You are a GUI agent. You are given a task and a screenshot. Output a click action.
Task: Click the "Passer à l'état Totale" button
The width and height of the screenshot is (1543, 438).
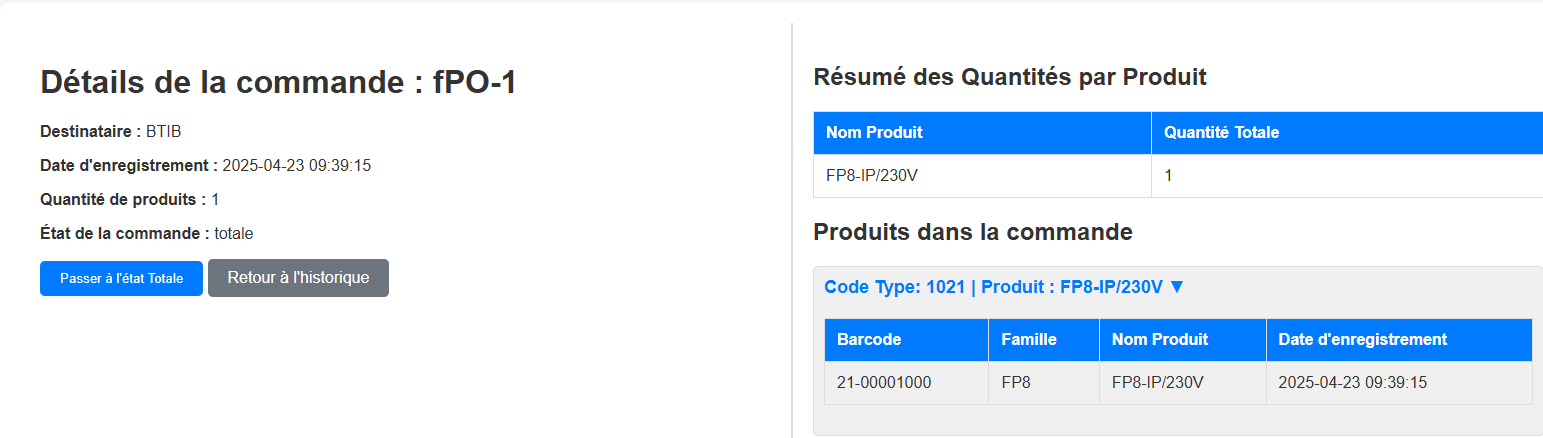tap(121, 278)
